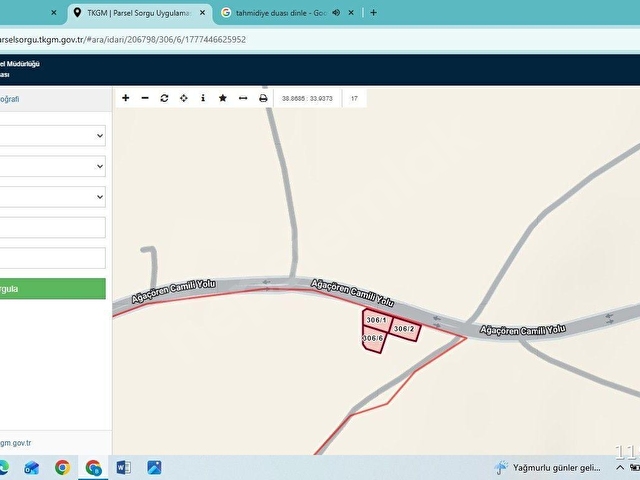This screenshot has height=480, width=640.
Task: Switch to TKGM Parsel Sorgu tab
Action: pos(138,13)
